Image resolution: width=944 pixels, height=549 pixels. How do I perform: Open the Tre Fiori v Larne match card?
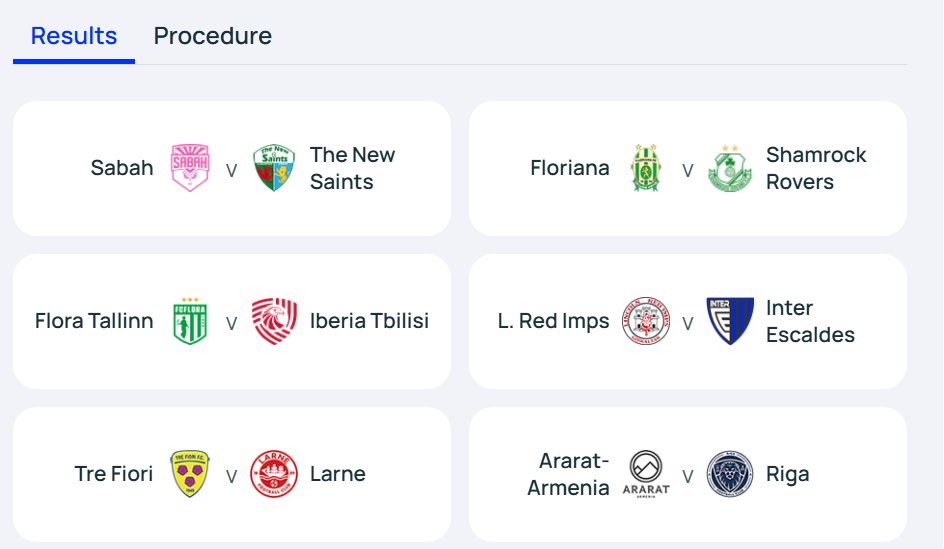click(232, 474)
